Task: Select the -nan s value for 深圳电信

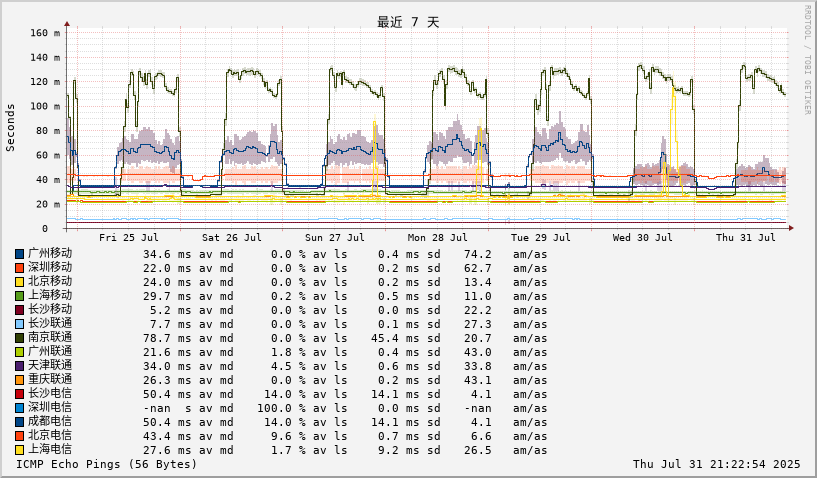Action: [167, 409]
